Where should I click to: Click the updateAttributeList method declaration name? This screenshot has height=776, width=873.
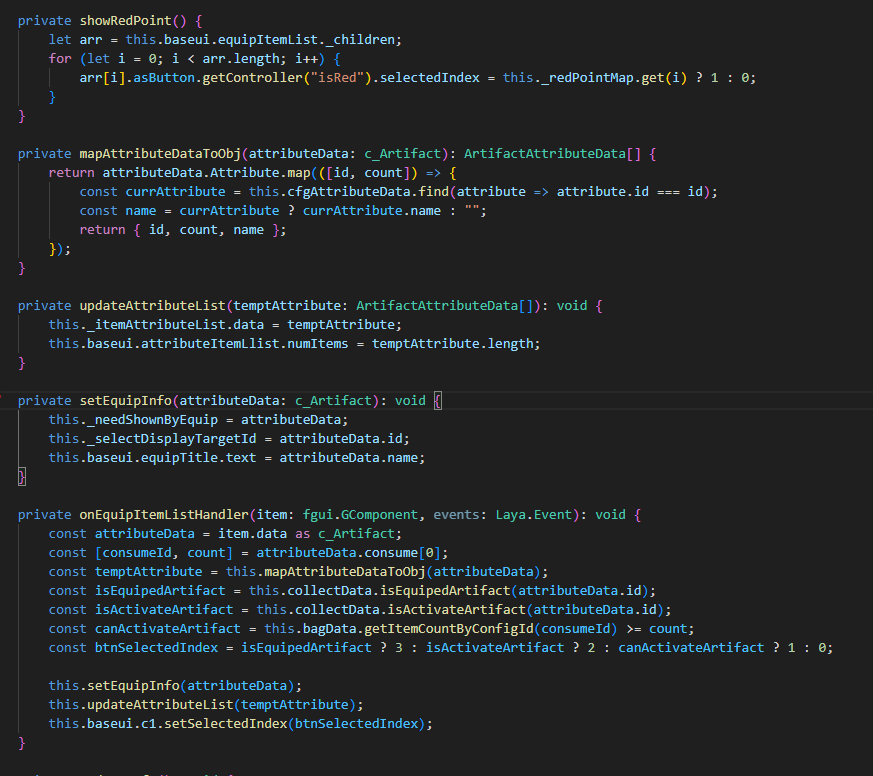[x=153, y=306]
